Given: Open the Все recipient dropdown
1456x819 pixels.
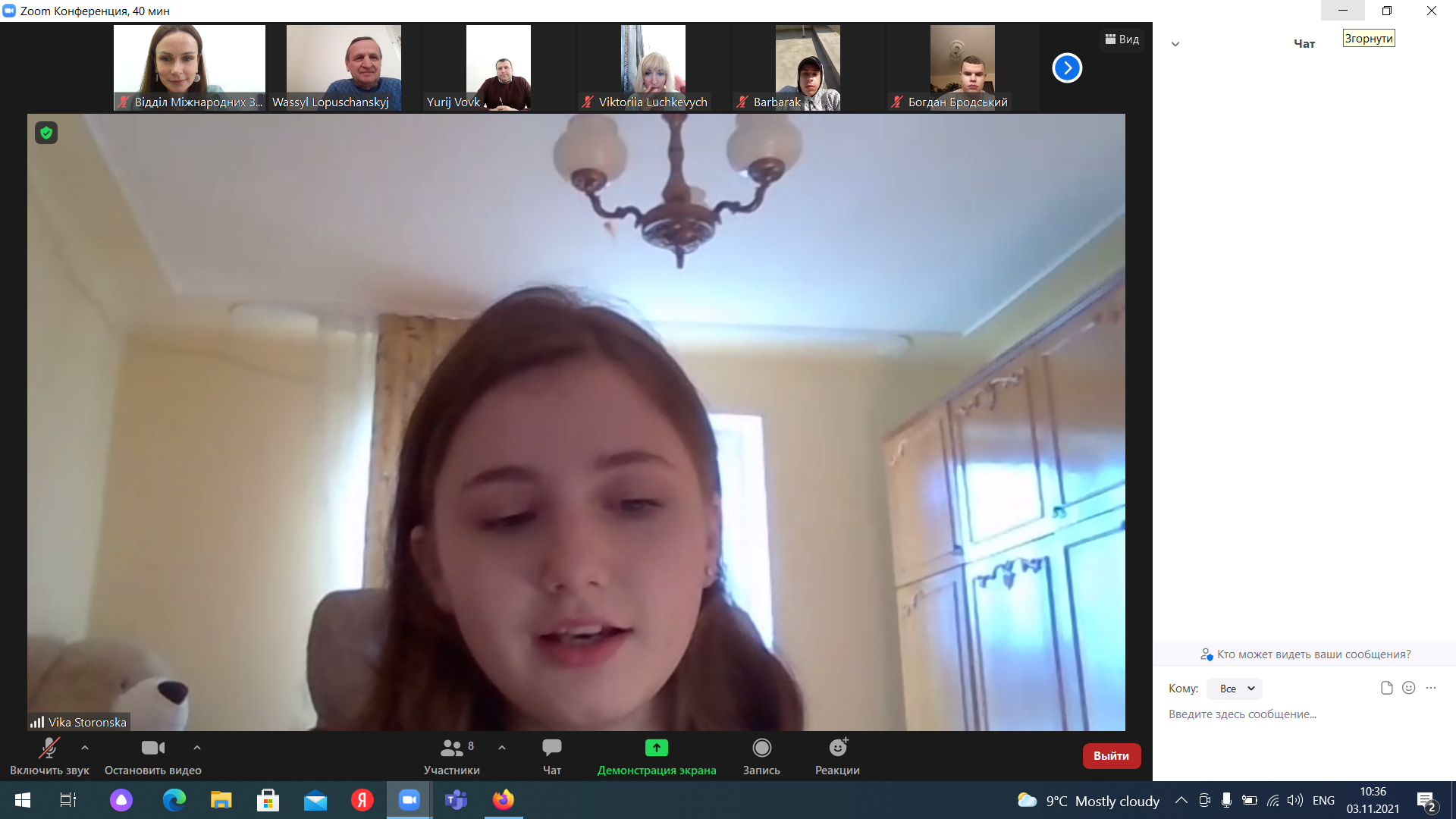Looking at the screenshot, I should tap(1235, 689).
